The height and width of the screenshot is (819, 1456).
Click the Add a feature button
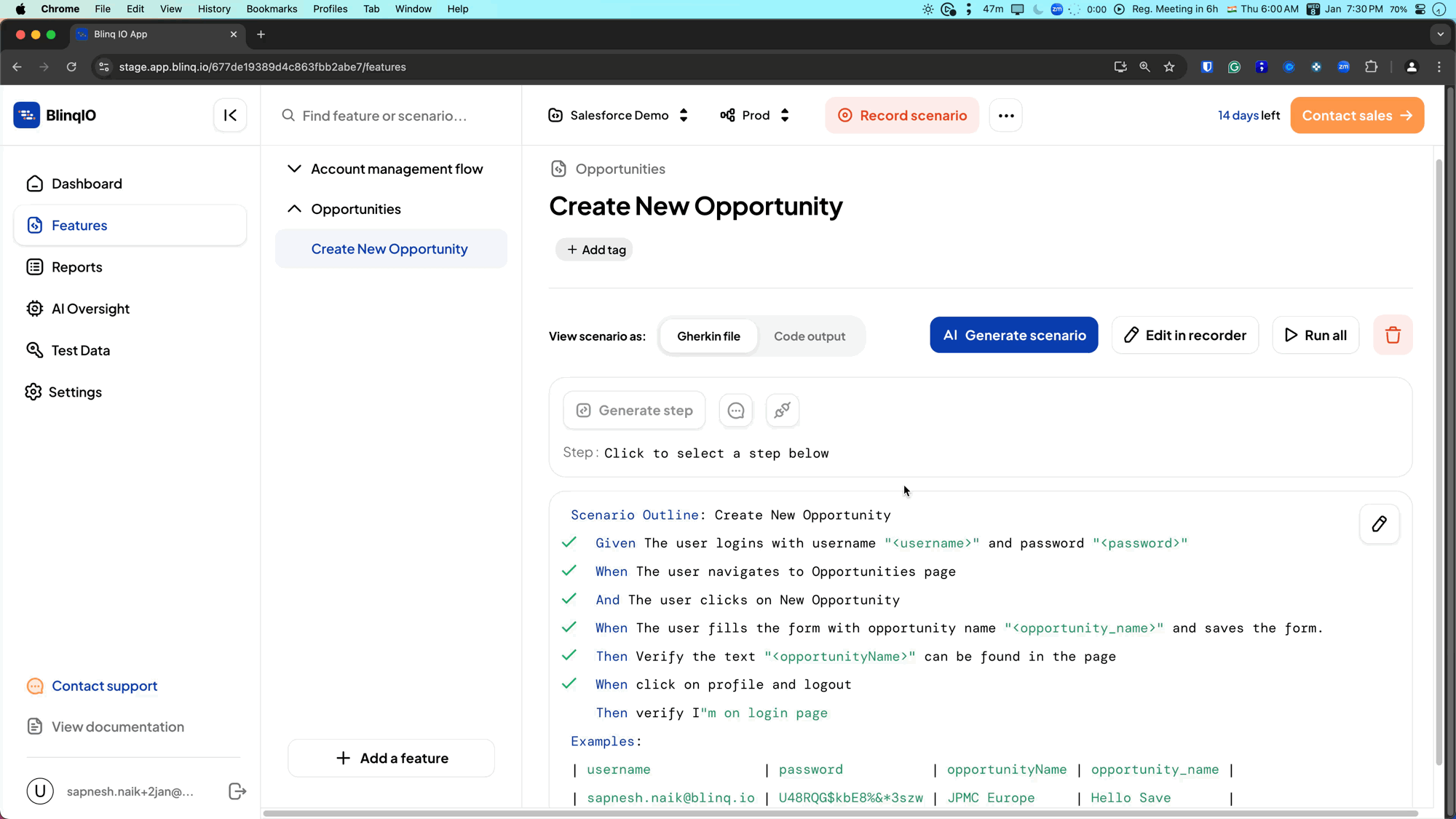click(392, 758)
